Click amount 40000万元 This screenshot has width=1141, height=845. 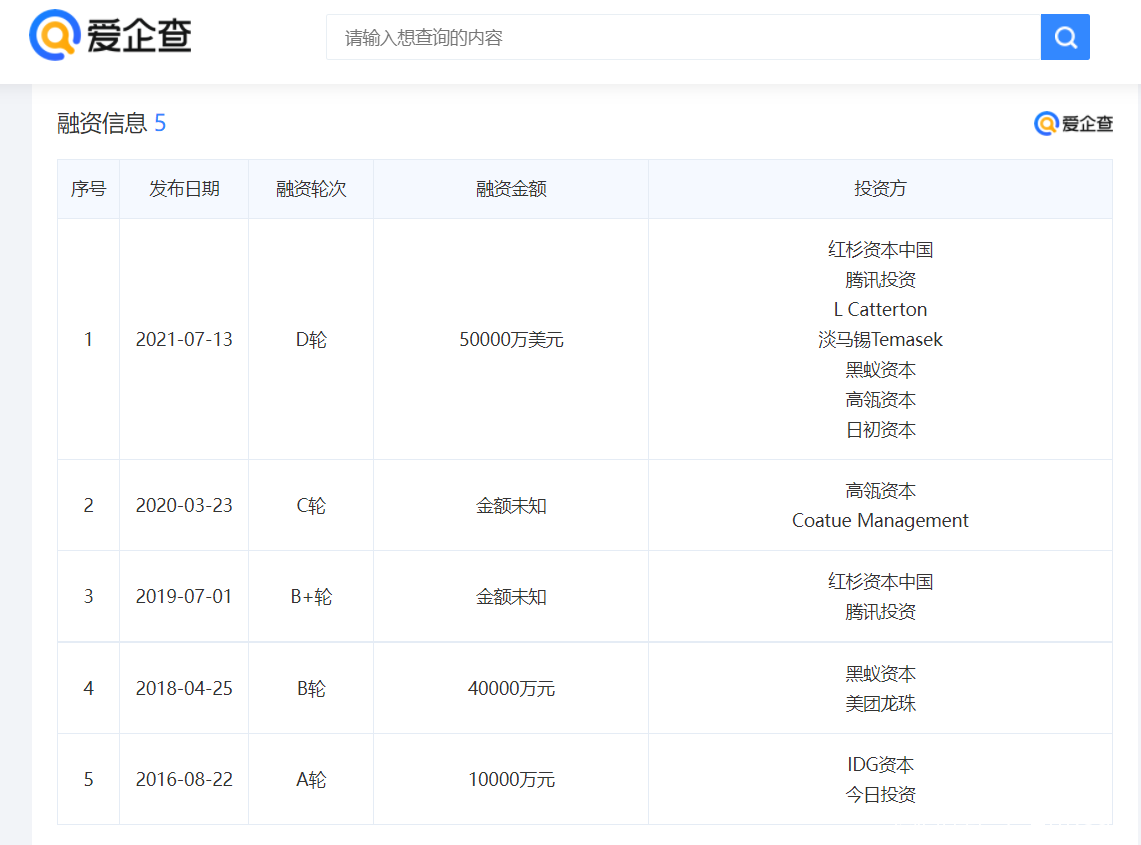[511, 688]
